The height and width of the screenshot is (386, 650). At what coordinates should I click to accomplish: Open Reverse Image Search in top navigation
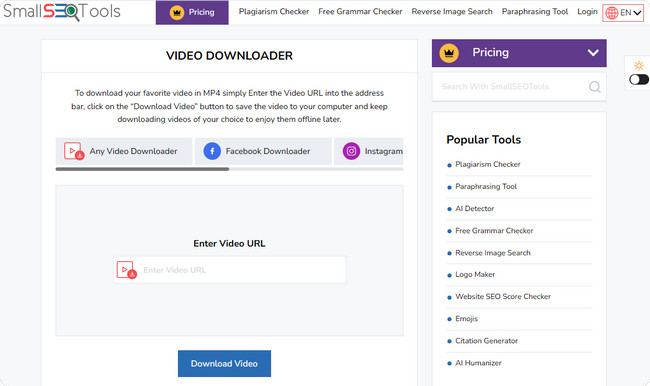click(452, 12)
